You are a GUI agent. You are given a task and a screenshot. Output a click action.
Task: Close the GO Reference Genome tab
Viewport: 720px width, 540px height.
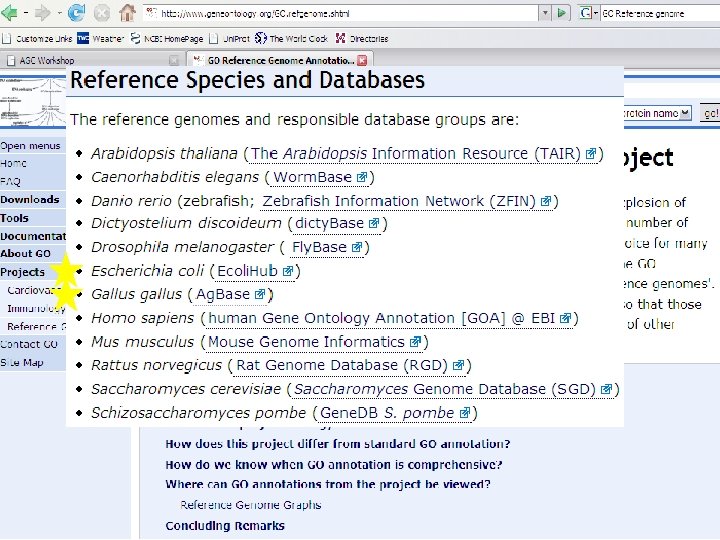coord(362,60)
